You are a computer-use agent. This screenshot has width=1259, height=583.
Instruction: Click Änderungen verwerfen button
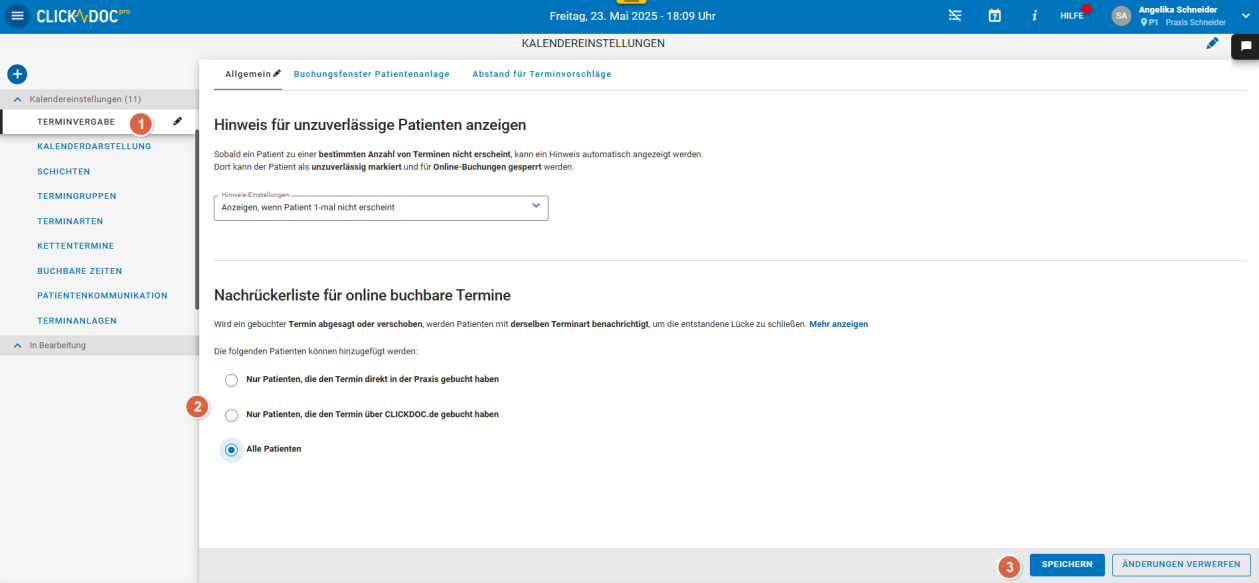click(x=1181, y=565)
